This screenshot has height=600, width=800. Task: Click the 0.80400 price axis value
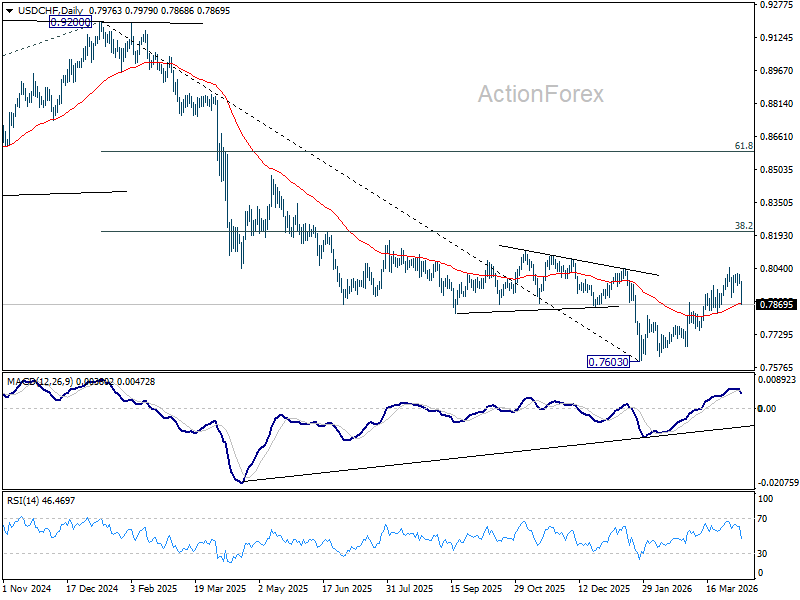pos(777,268)
